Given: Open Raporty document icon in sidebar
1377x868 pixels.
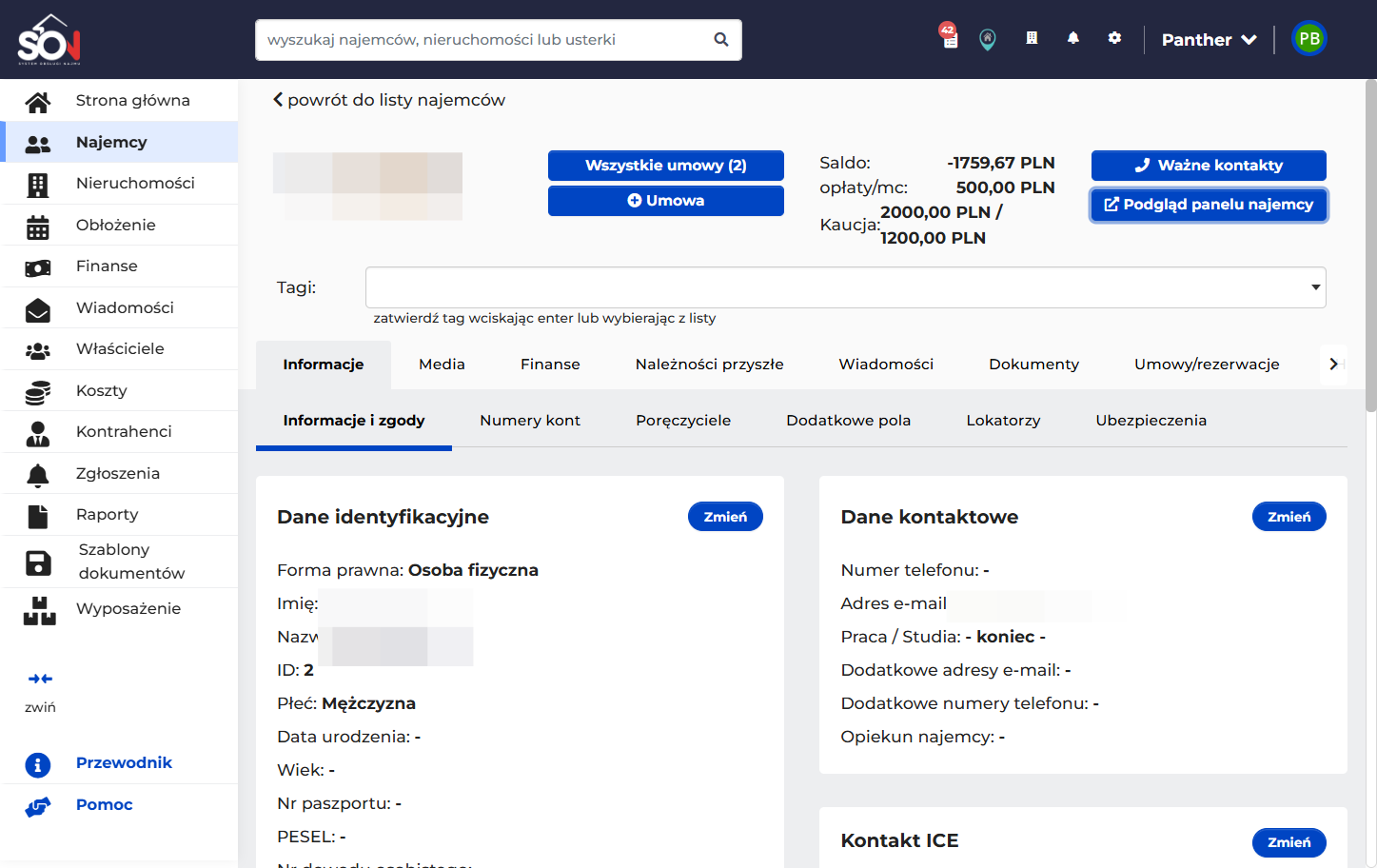Looking at the screenshot, I should [38, 516].
